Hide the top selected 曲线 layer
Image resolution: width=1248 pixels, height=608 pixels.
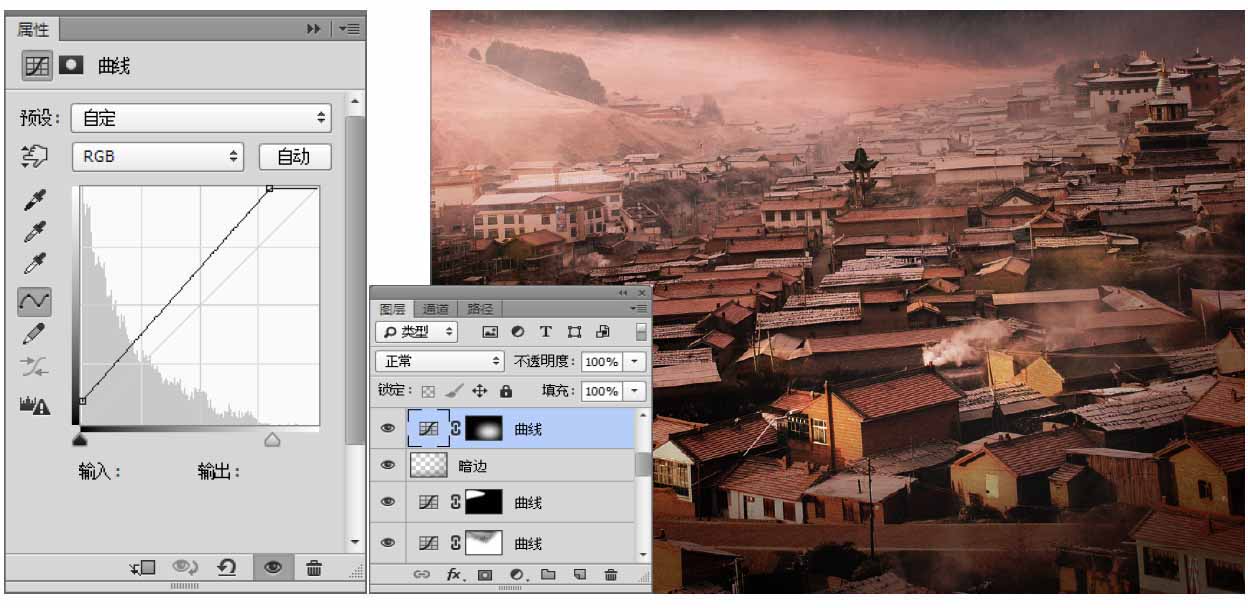point(388,428)
